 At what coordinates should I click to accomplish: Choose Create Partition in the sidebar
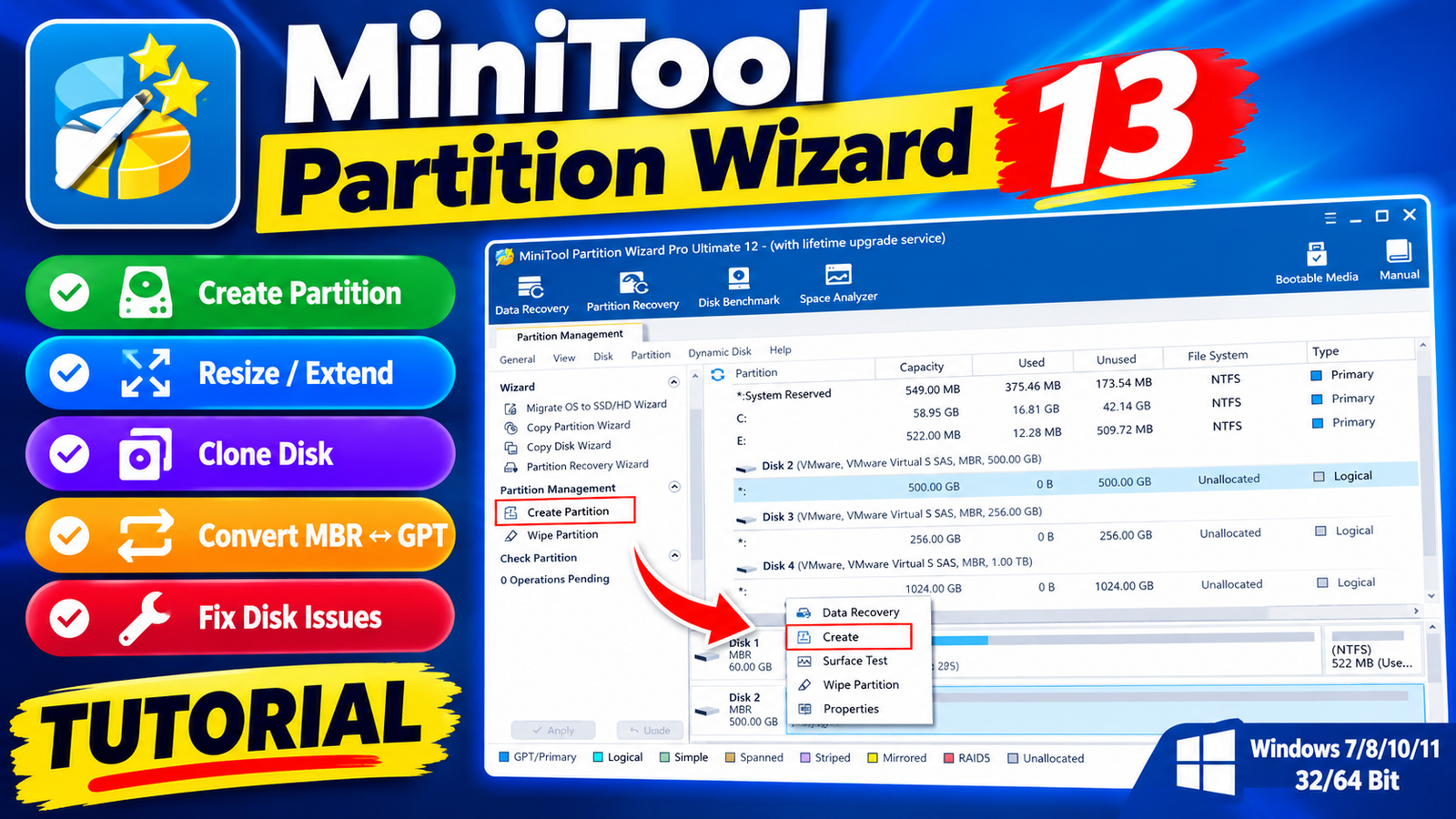click(565, 511)
